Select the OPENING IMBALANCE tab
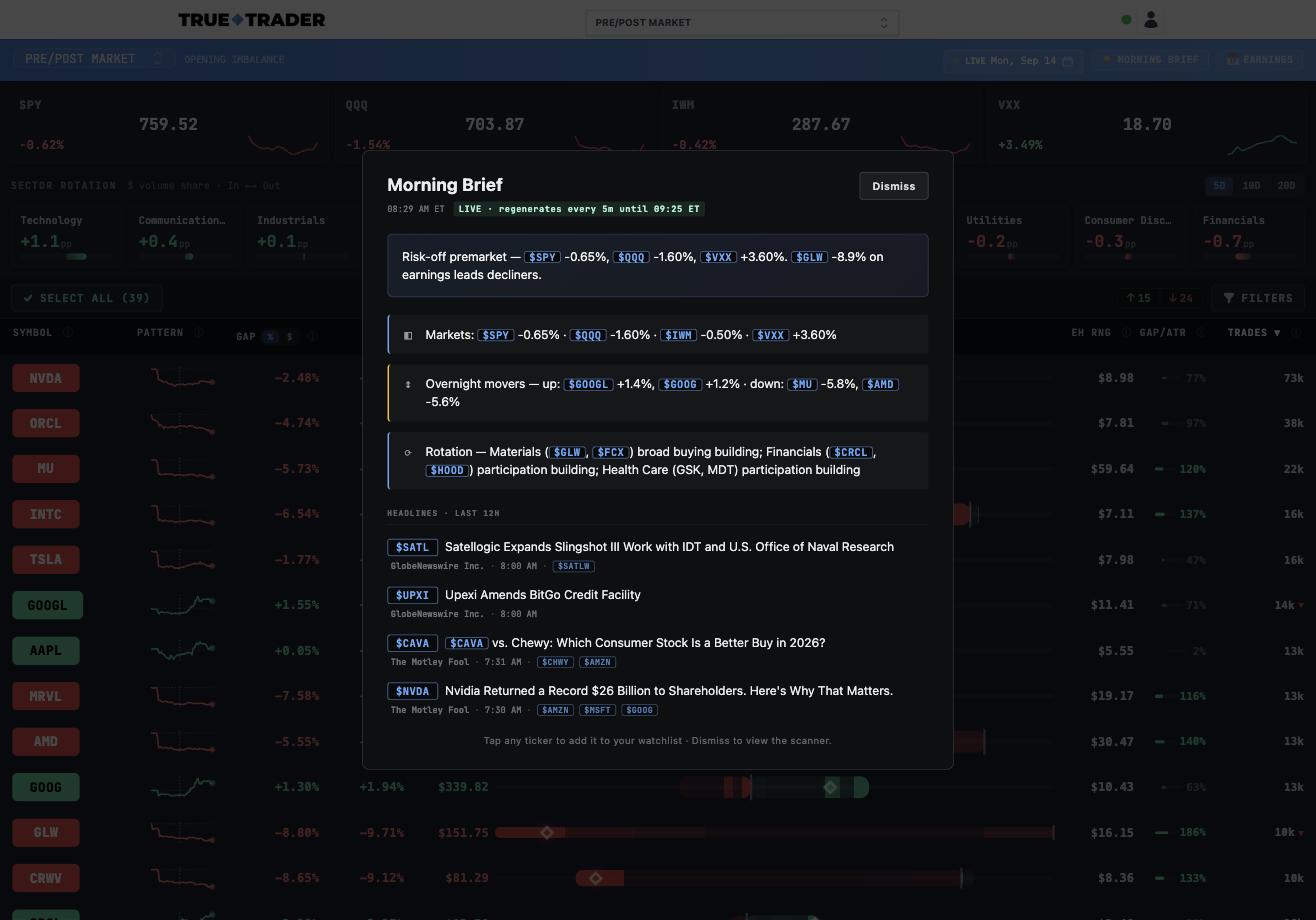Image resolution: width=1316 pixels, height=920 pixels. click(234, 59)
